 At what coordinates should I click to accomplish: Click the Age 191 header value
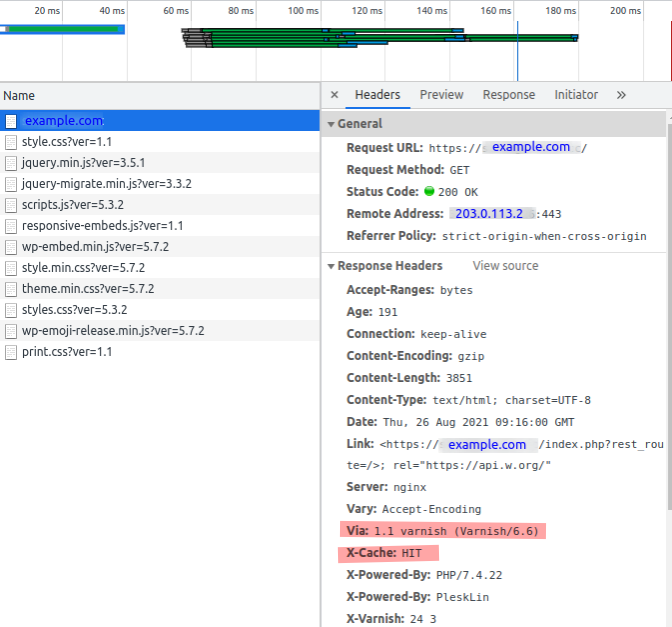pos(388,312)
